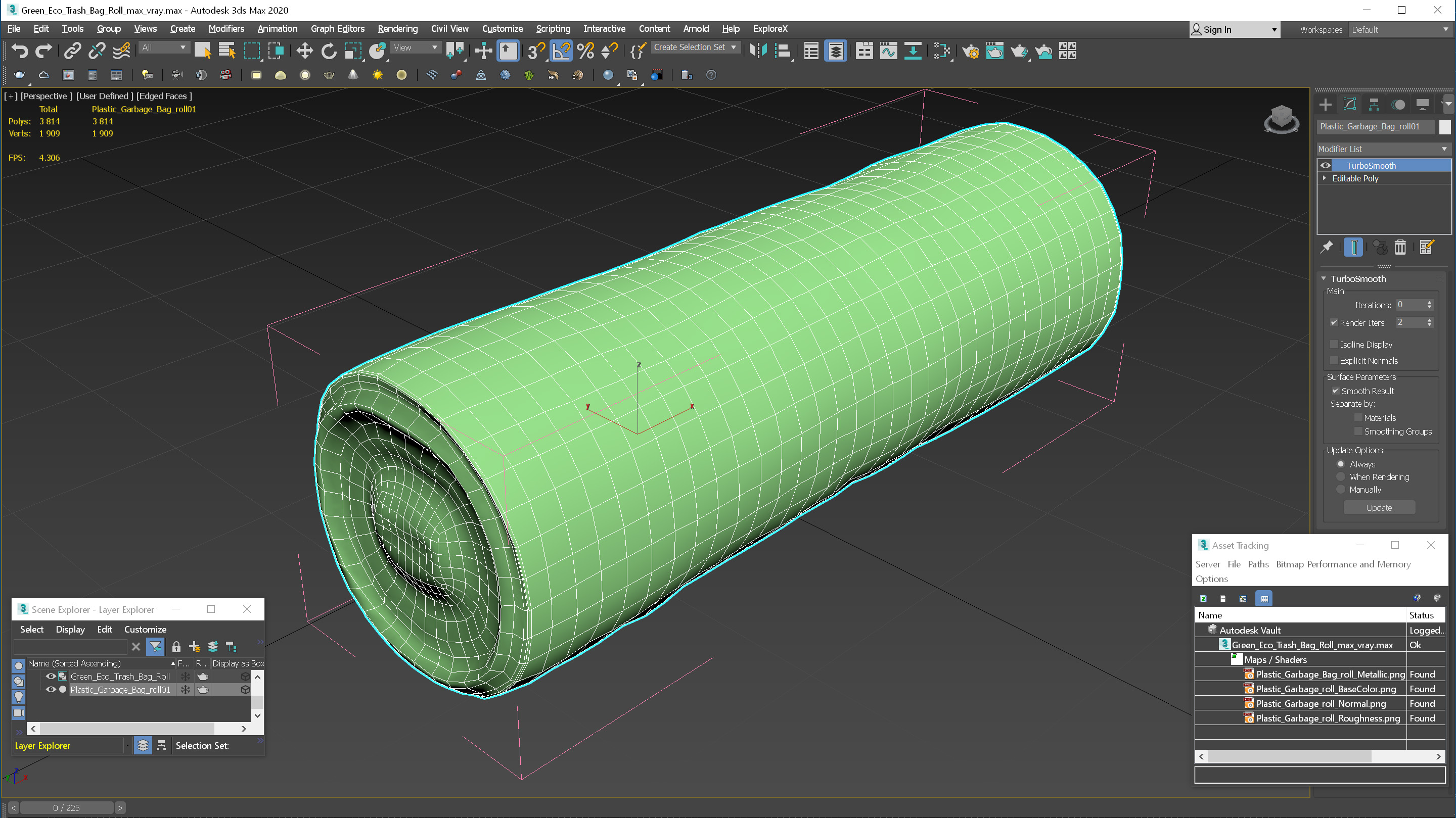
Task: Open the Modify panel tab icon
Action: [x=1350, y=105]
